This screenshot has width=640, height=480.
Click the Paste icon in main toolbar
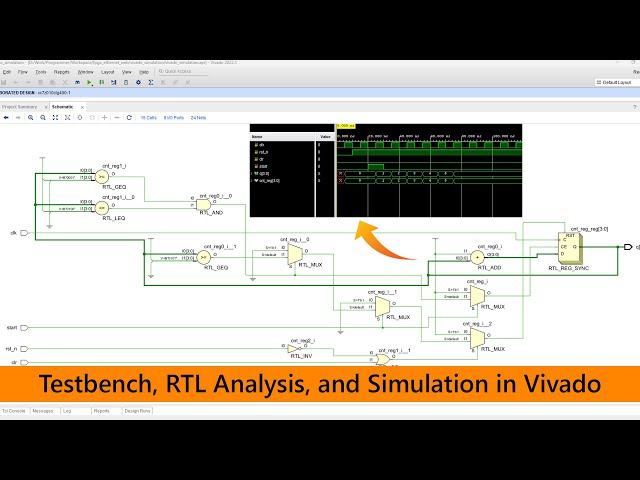pos(53,82)
